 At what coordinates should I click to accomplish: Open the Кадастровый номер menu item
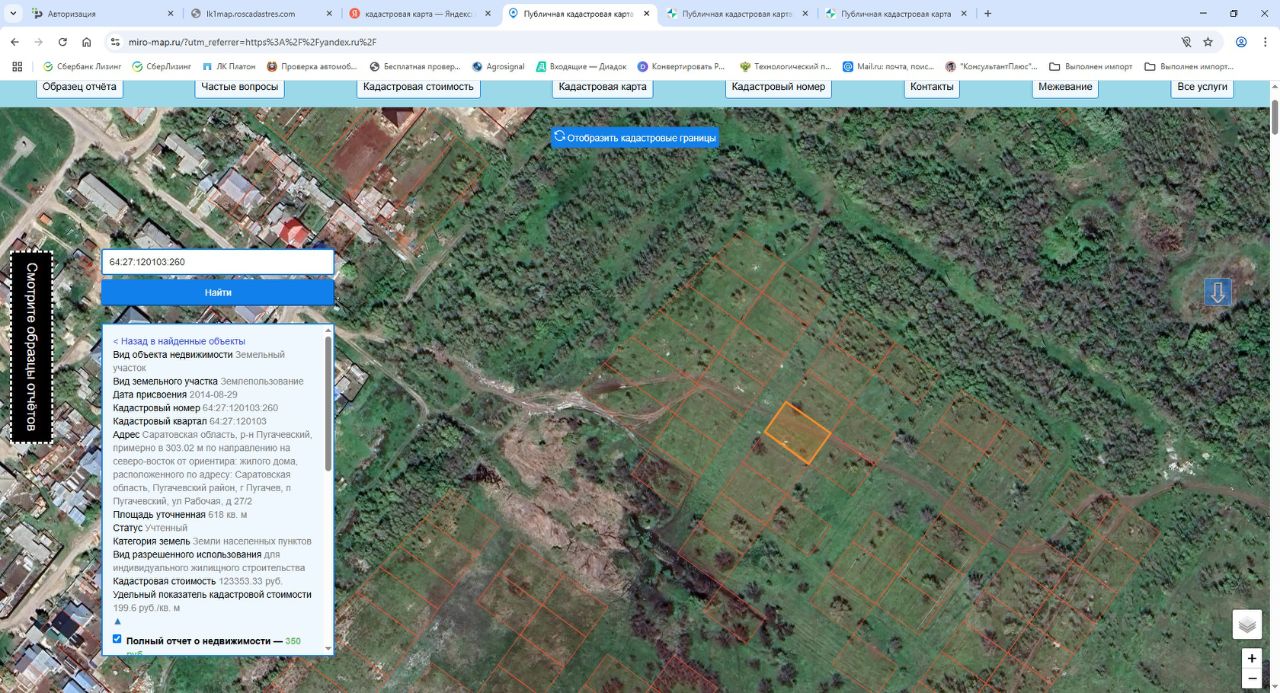tap(778, 87)
